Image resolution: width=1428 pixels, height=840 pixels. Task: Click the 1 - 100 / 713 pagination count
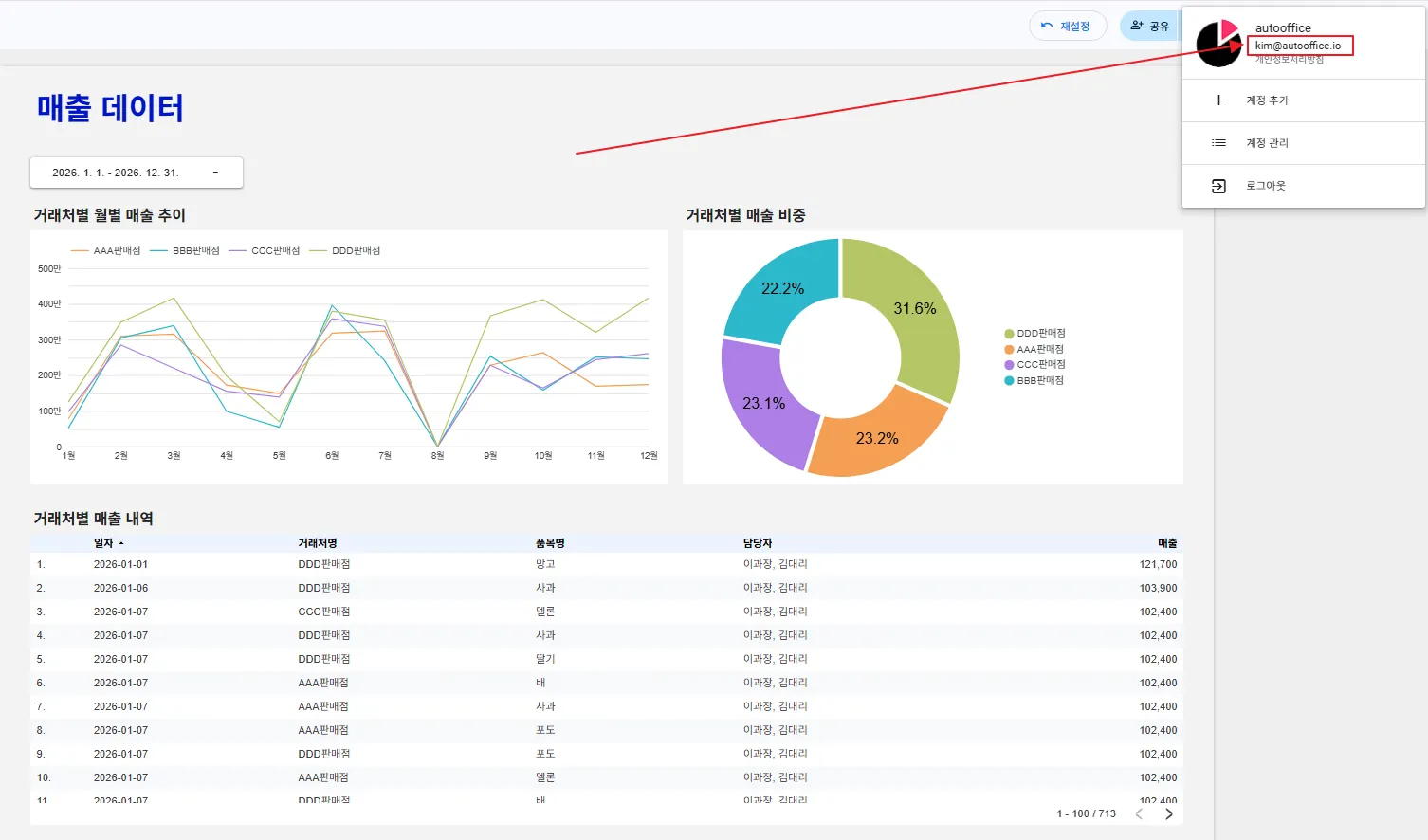point(1086,813)
